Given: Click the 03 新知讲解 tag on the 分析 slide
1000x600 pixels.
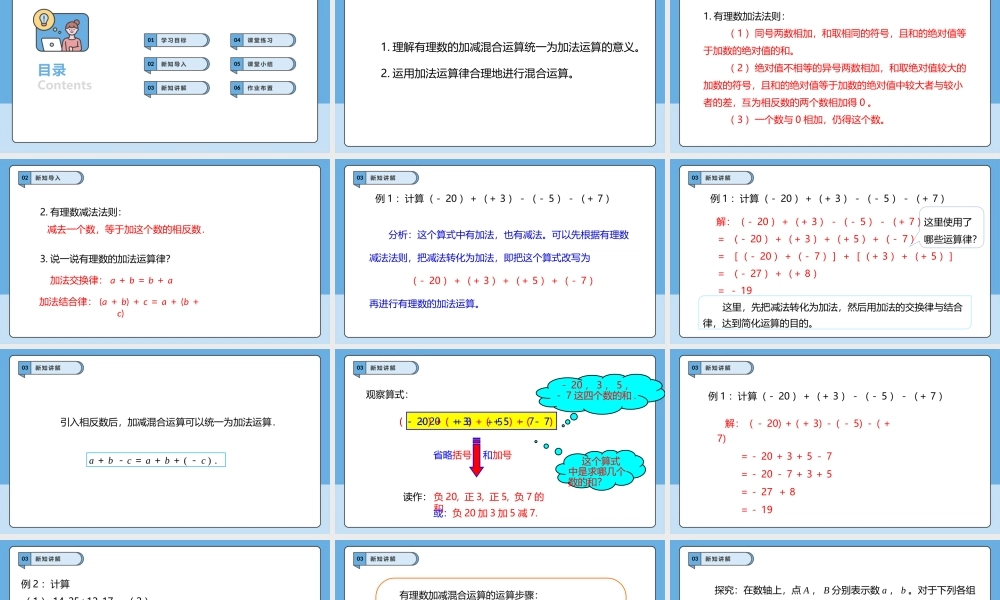Looking at the screenshot, I should (386, 178).
